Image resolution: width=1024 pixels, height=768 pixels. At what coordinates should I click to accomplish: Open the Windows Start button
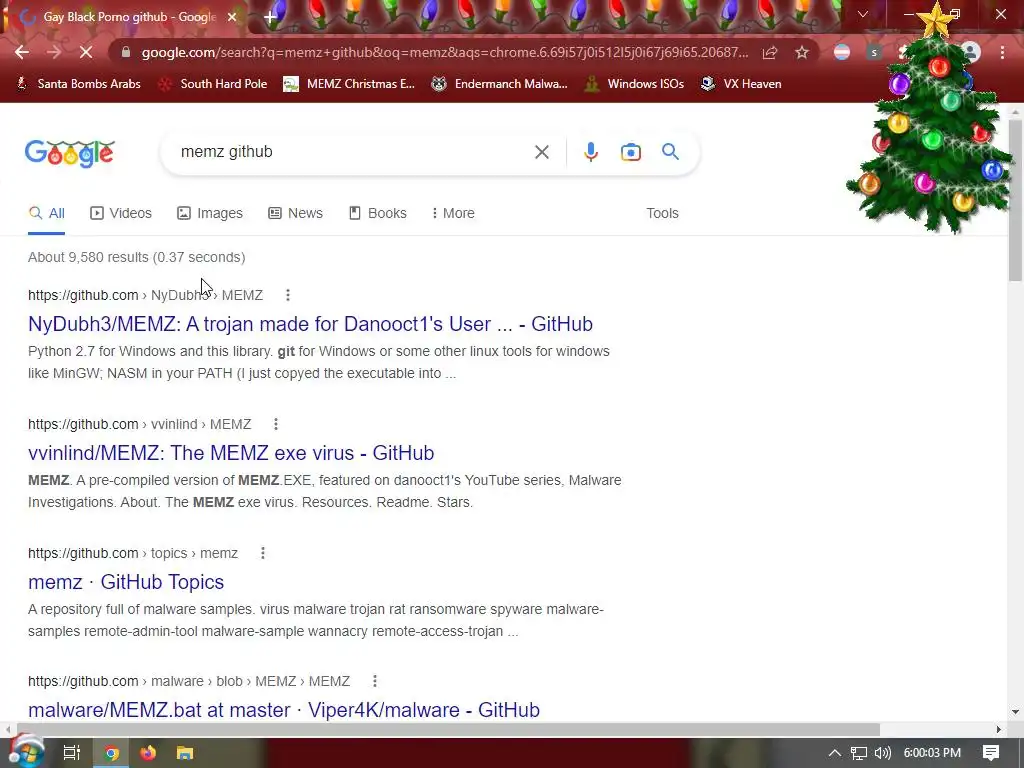(25, 752)
